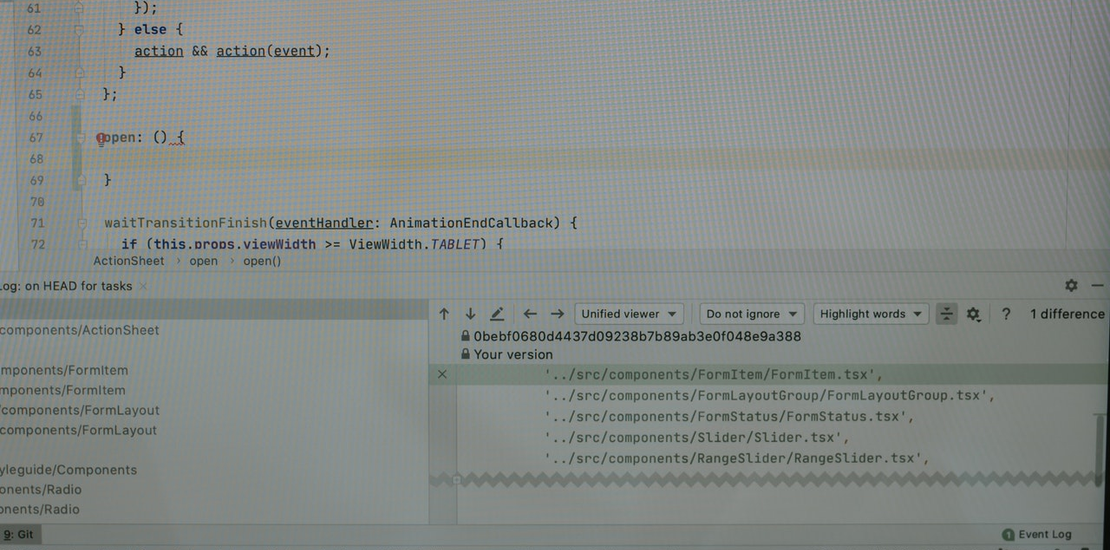Image resolution: width=1110 pixels, height=550 pixels.
Task: Click the diff help question mark
Action: tap(1005, 314)
